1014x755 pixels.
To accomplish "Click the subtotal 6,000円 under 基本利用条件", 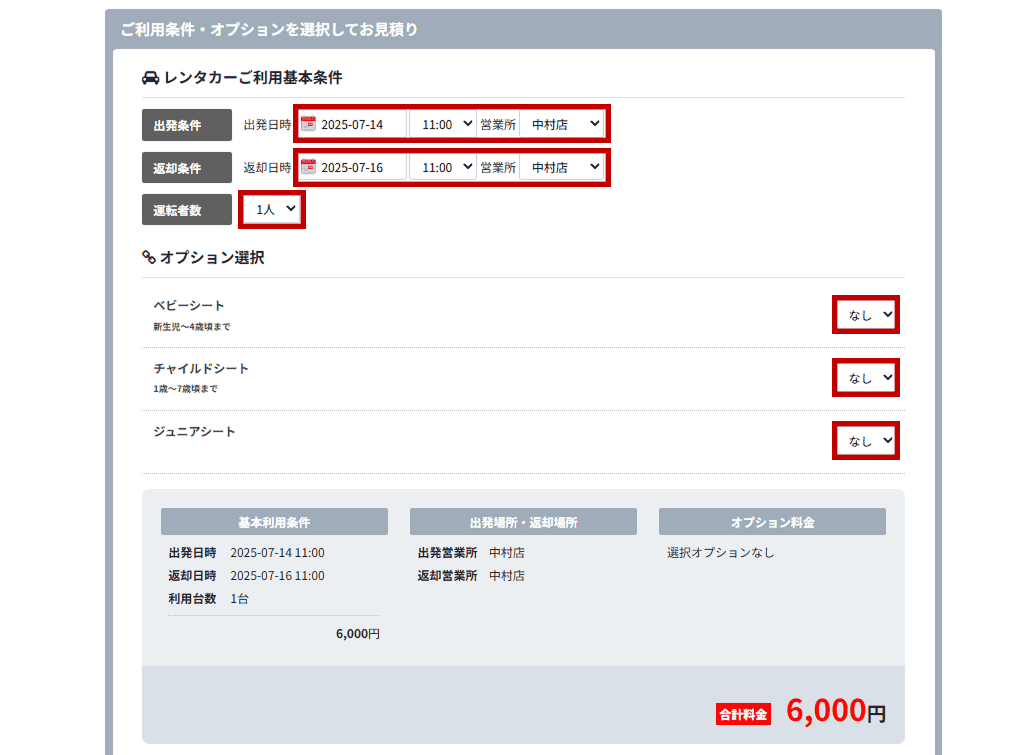I will [358, 634].
